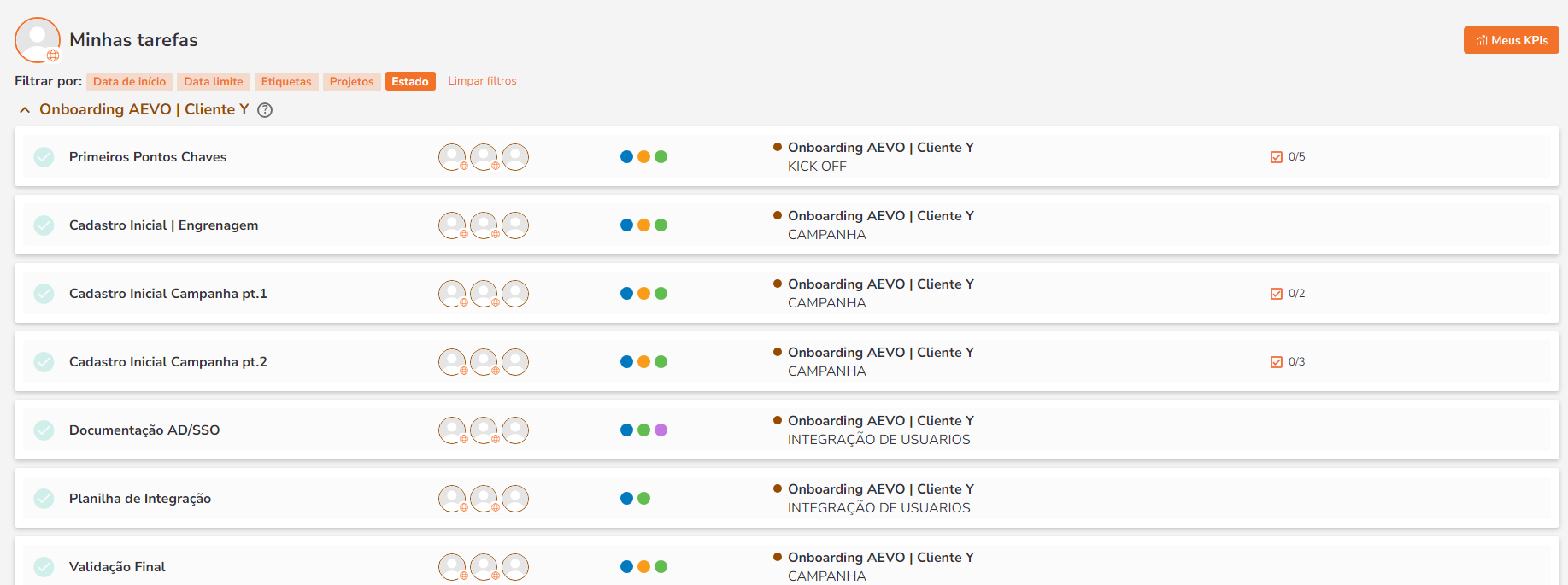Open project name in Campanha pt.2 row
The height and width of the screenshot is (585, 1568).
click(881, 353)
